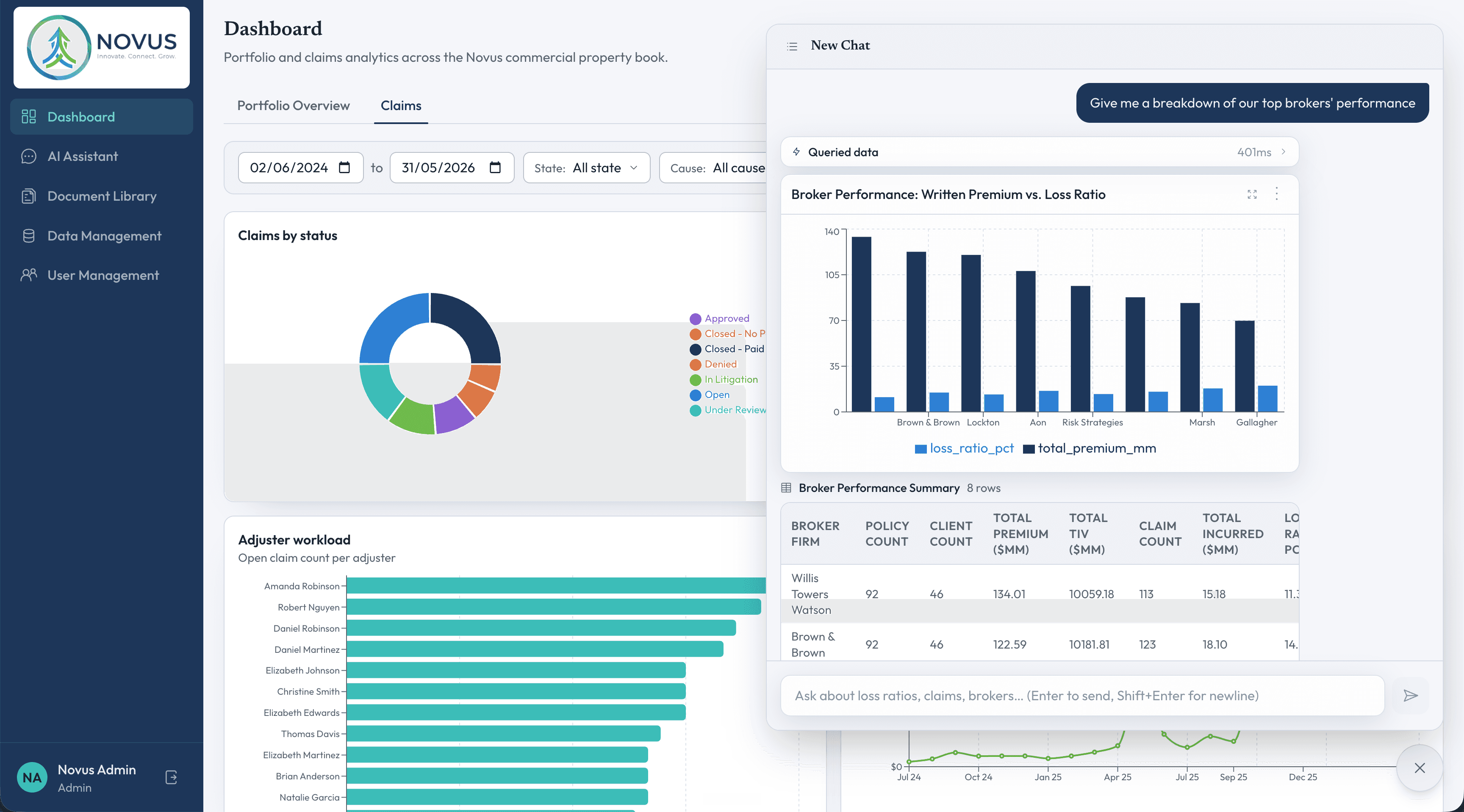The image size is (1464, 812).
Task: Select the Claims tab
Action: click(401, 105)
